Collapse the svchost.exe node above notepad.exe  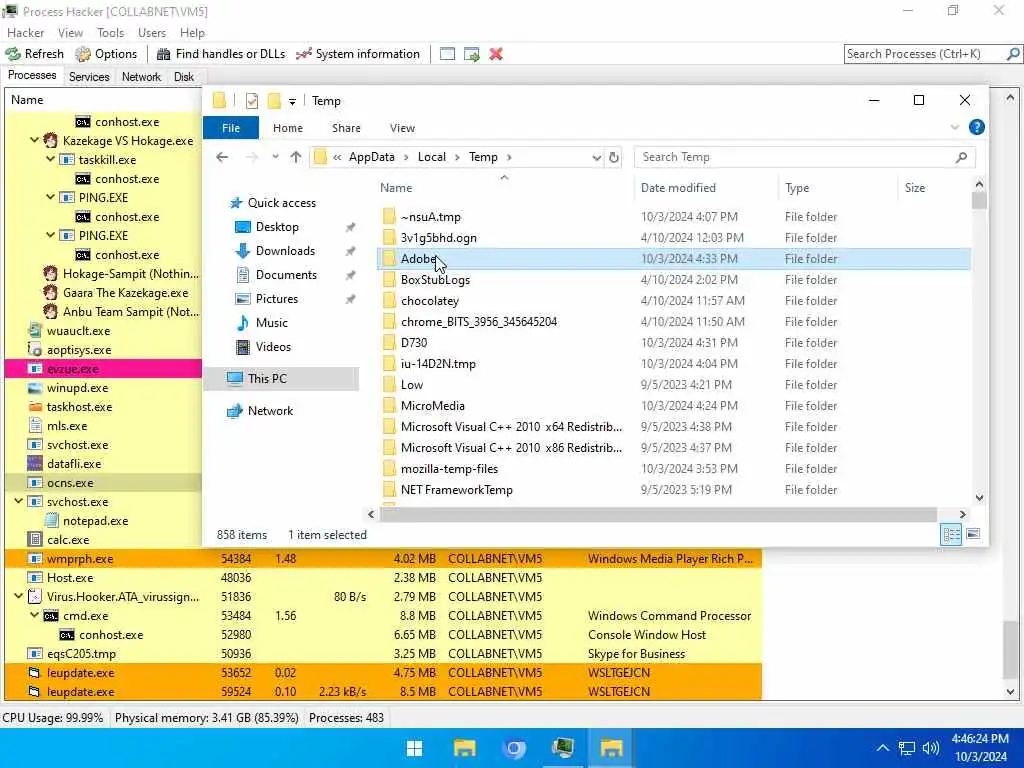point(18,502)
